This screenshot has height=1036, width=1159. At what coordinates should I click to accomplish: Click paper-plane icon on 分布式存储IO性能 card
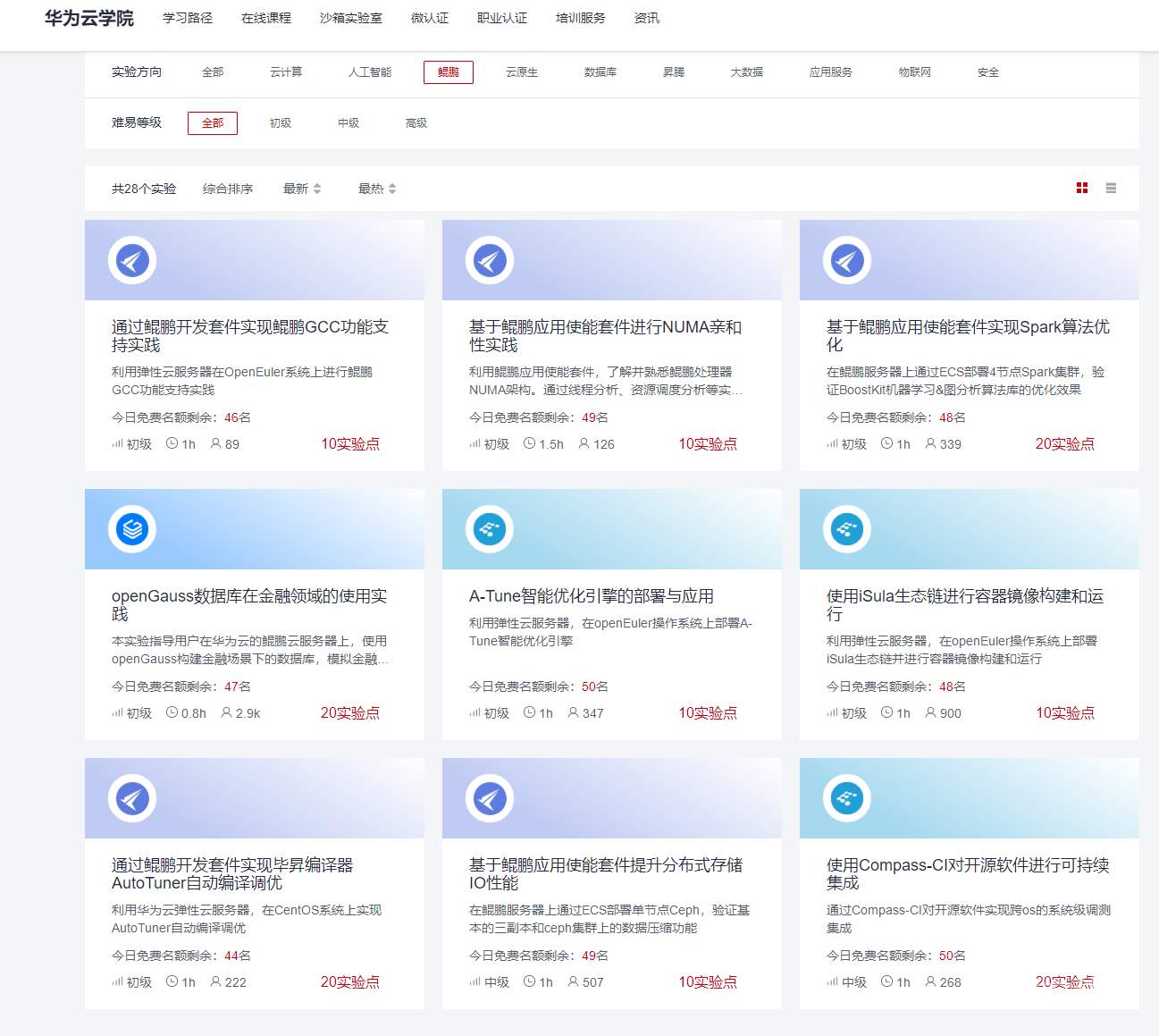490,798
